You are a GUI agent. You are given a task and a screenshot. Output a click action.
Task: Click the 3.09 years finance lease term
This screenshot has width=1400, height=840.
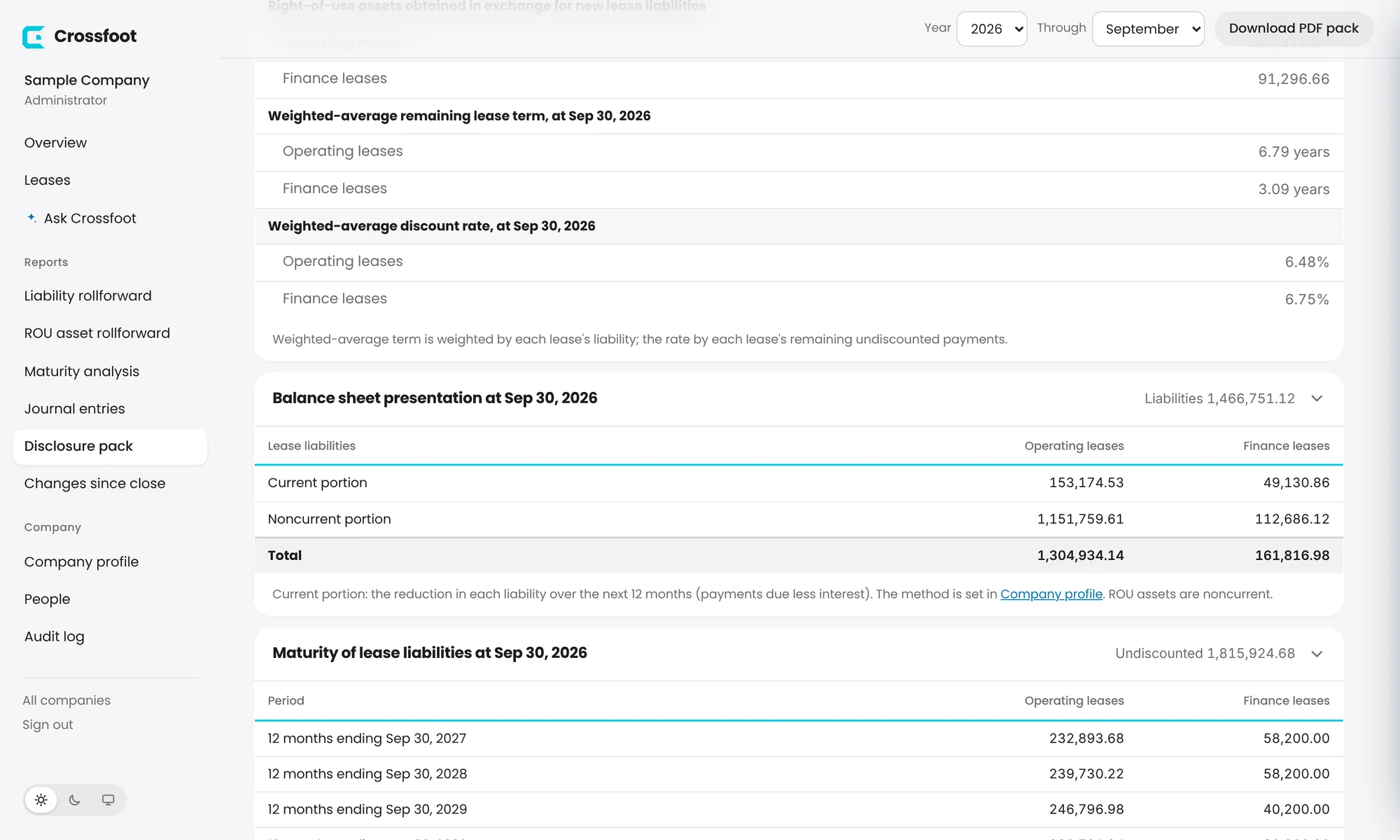[1294, 189]
